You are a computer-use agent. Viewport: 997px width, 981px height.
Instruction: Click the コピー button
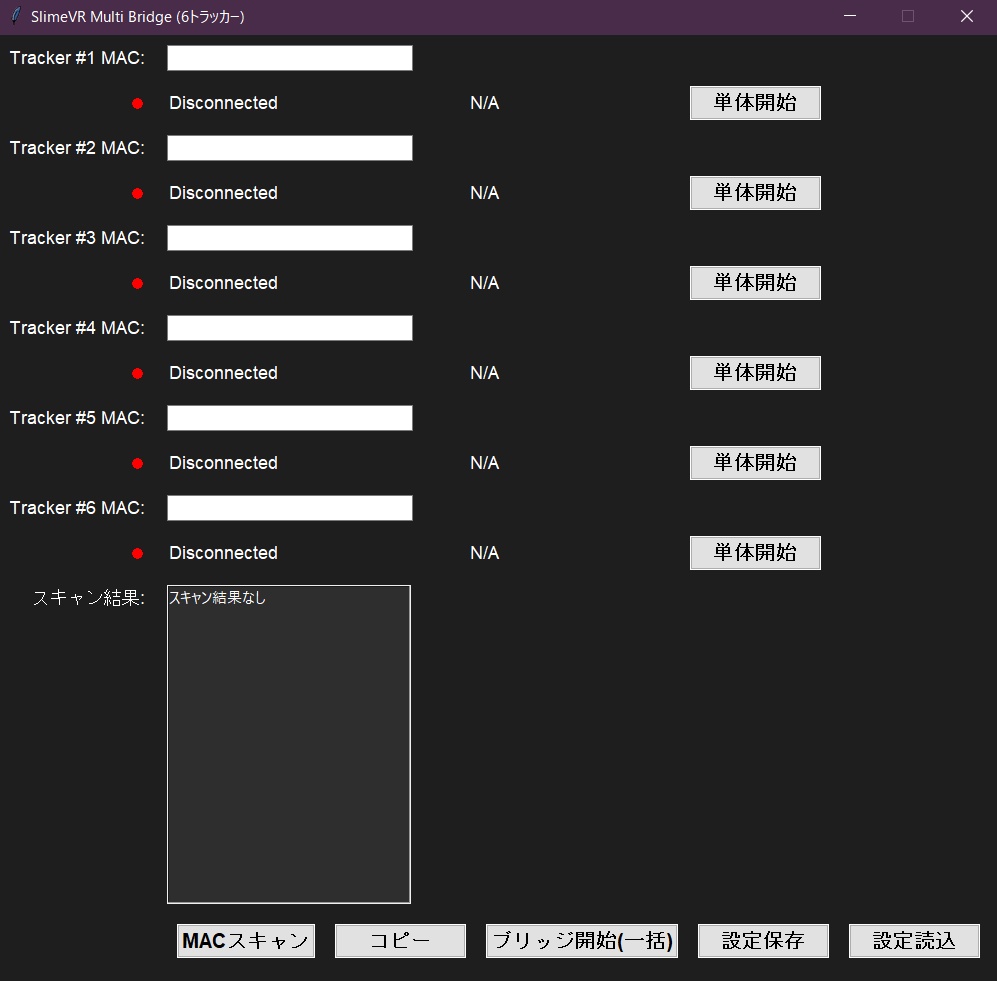point(400,941)
